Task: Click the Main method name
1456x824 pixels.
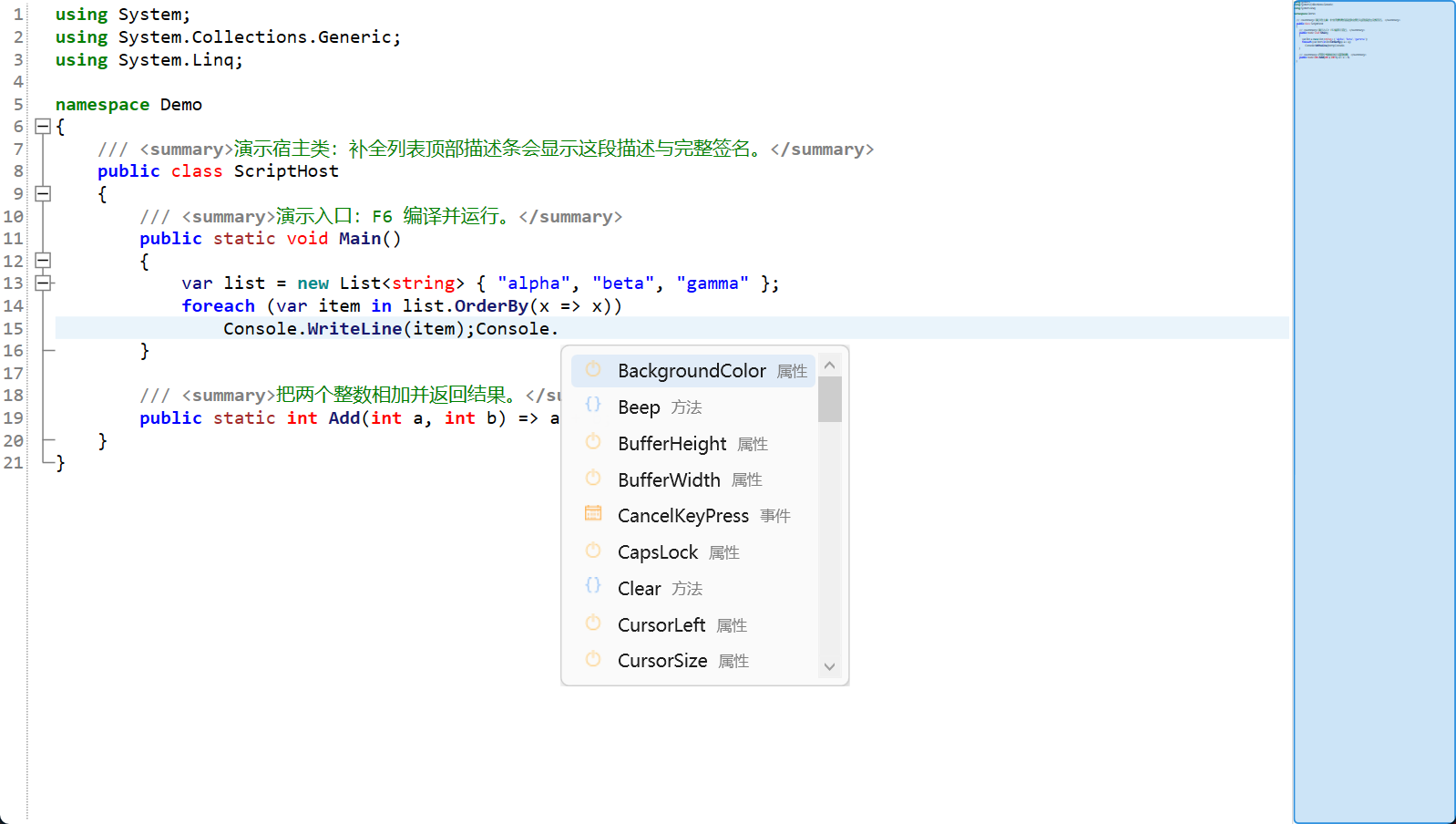Action: (x=360, y=239)
